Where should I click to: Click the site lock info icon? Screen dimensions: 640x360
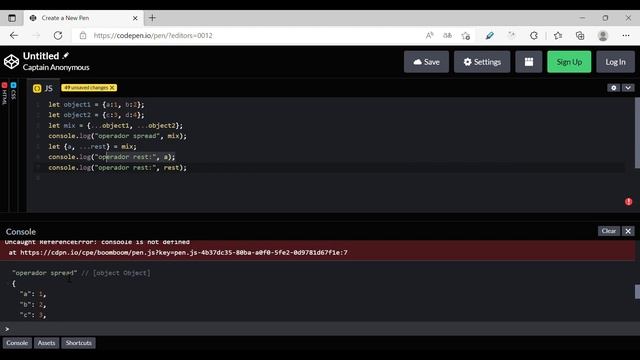pyautogui.click(x=83, y=36)
